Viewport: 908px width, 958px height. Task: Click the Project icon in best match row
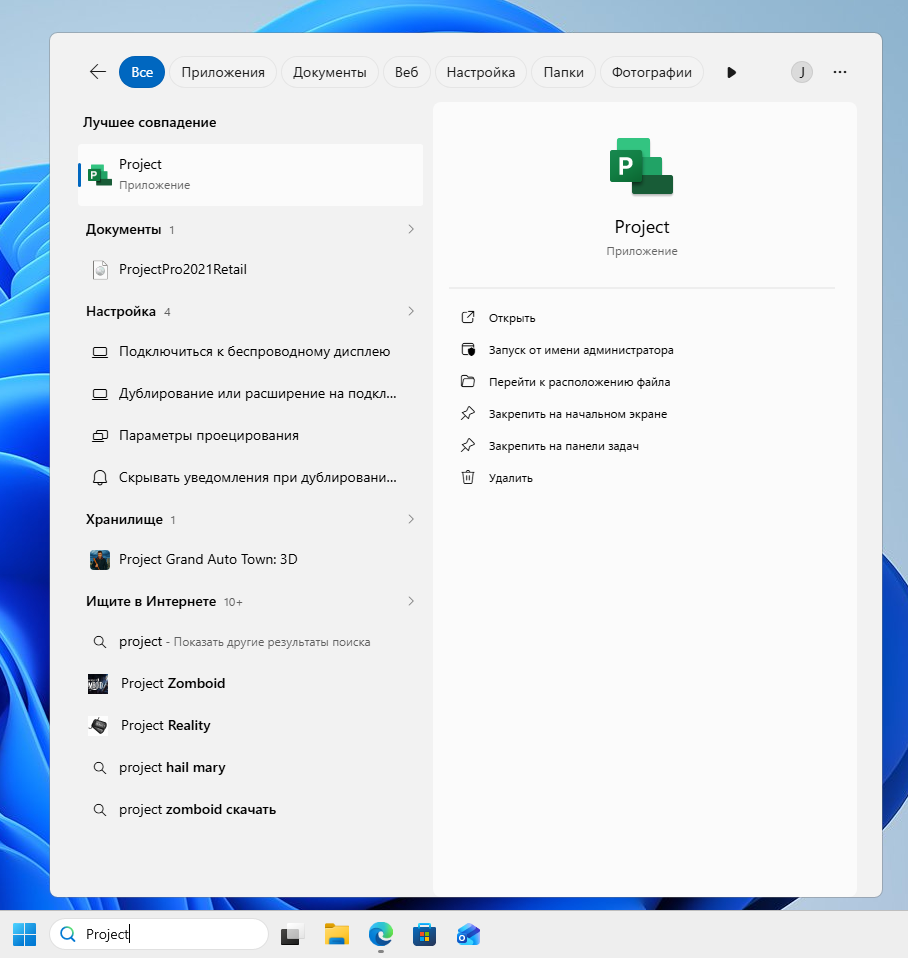[x=100, y=175]
